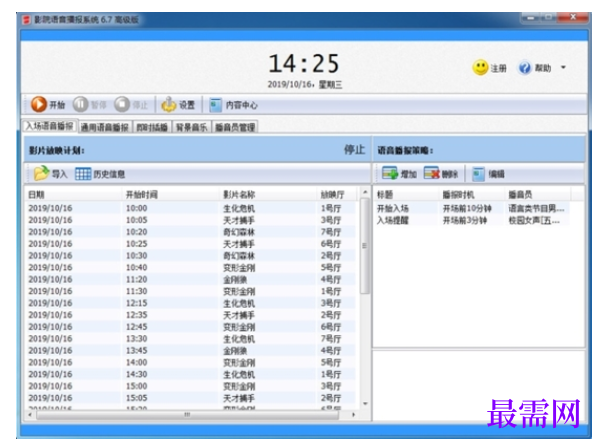Select the 10:25 天才捕手 row
The height and width of the screenshot is (445, 599).
point(191,244)
